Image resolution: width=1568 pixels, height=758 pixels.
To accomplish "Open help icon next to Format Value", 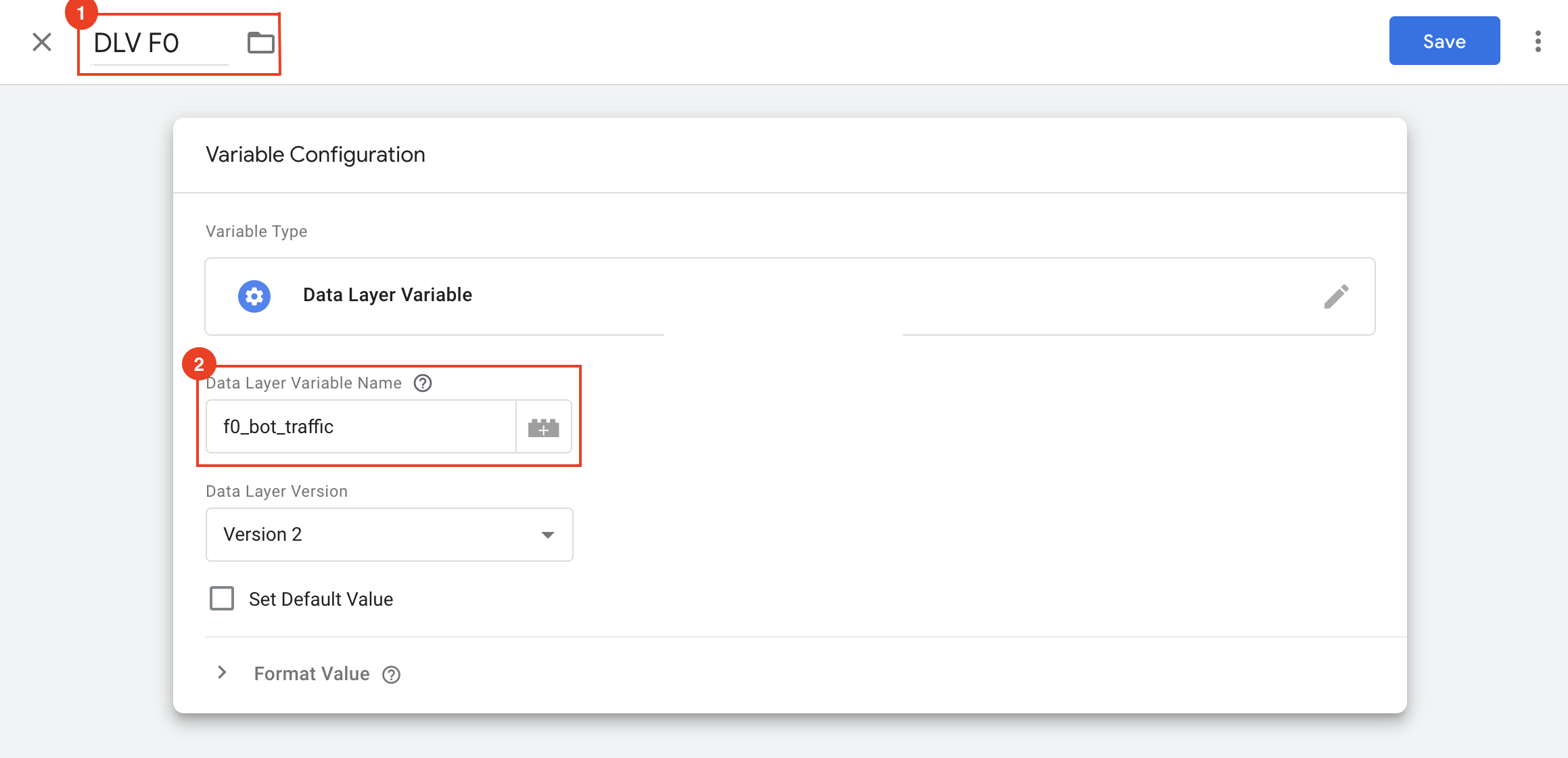I will click(391, 675).
